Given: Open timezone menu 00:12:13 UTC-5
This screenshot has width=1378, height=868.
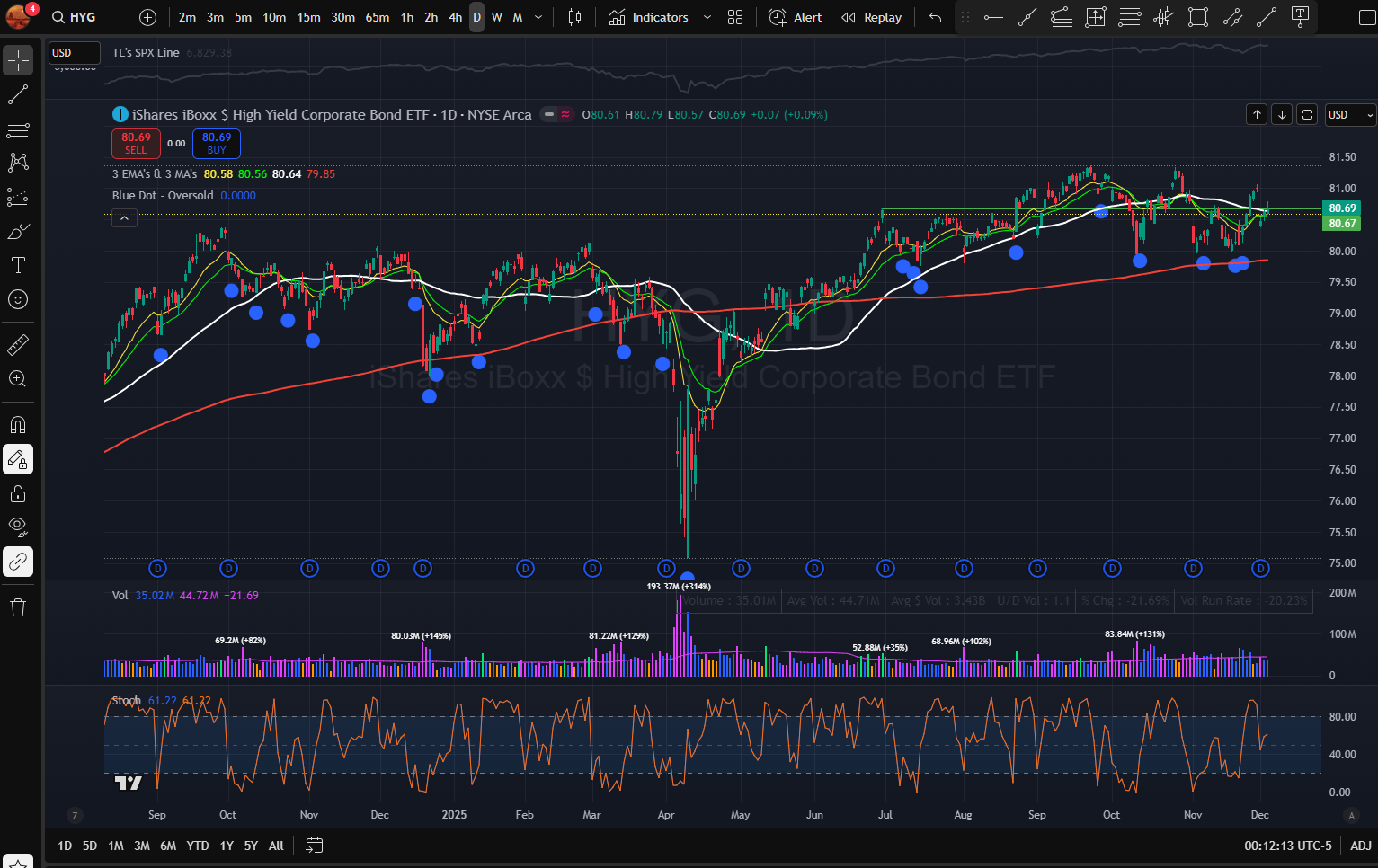Looking at the screenshot, I should coord(1288,846).
